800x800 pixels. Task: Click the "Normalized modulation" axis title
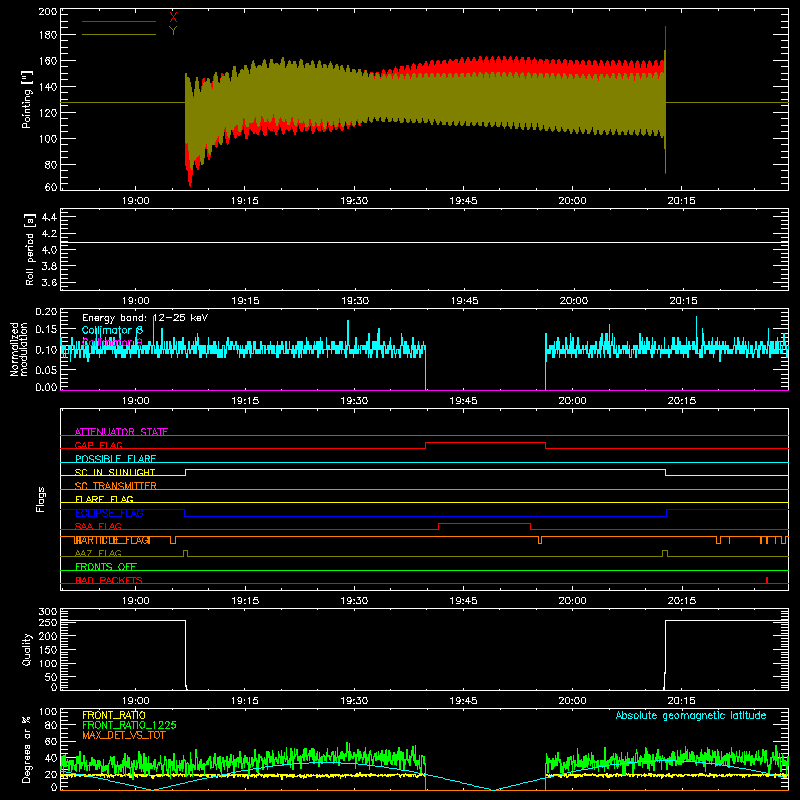click(x=19, y=349)
